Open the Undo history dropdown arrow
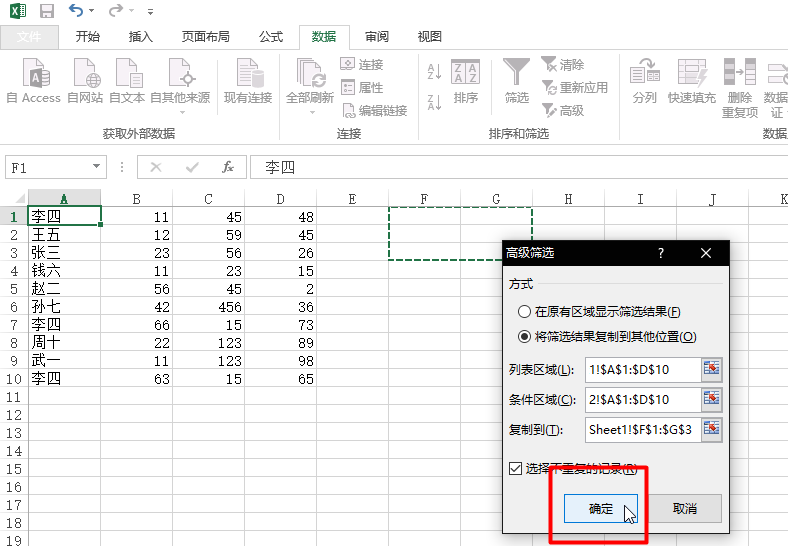 pos(91,11)
